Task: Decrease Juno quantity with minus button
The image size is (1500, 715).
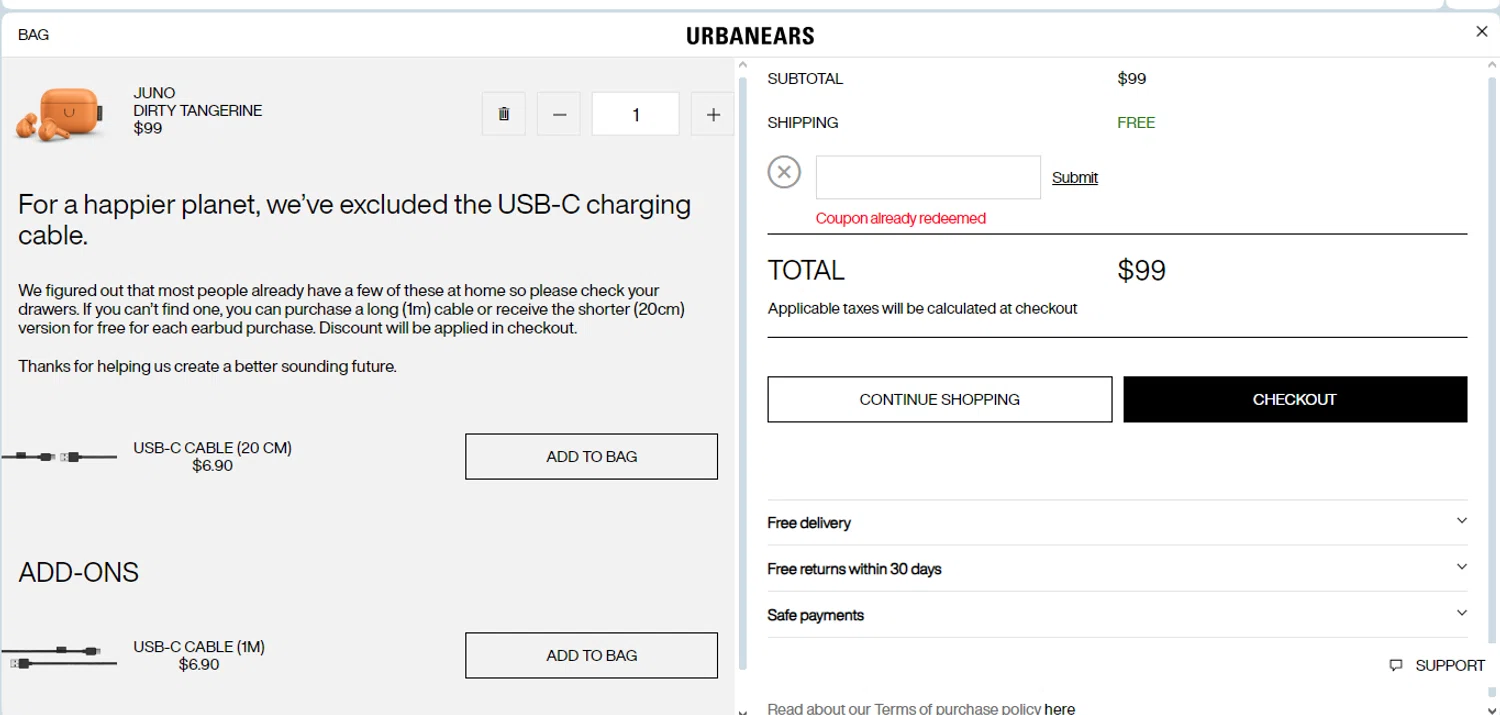Action: coord(559,114)
